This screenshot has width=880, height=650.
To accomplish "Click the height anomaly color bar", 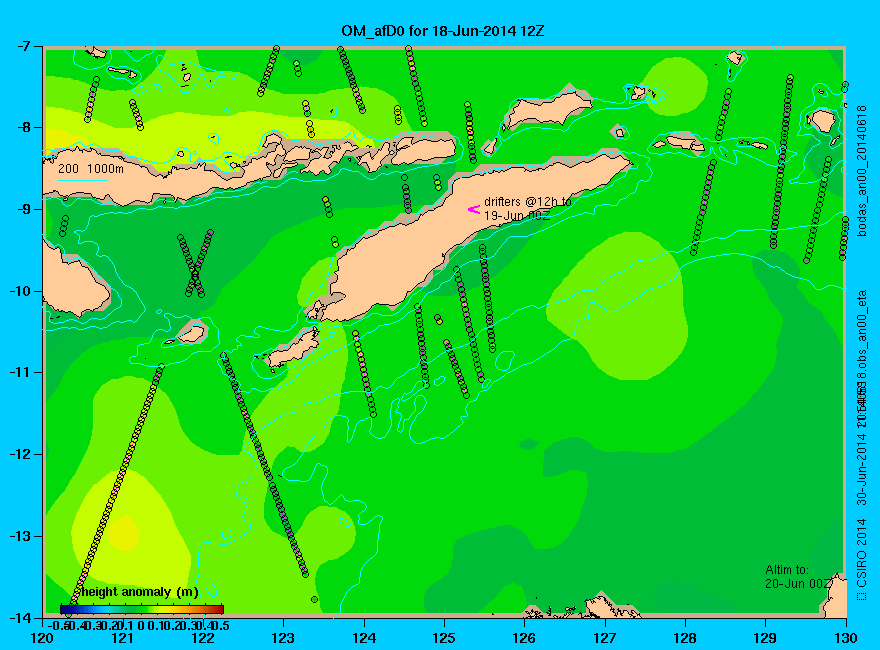I will (142, 609).
